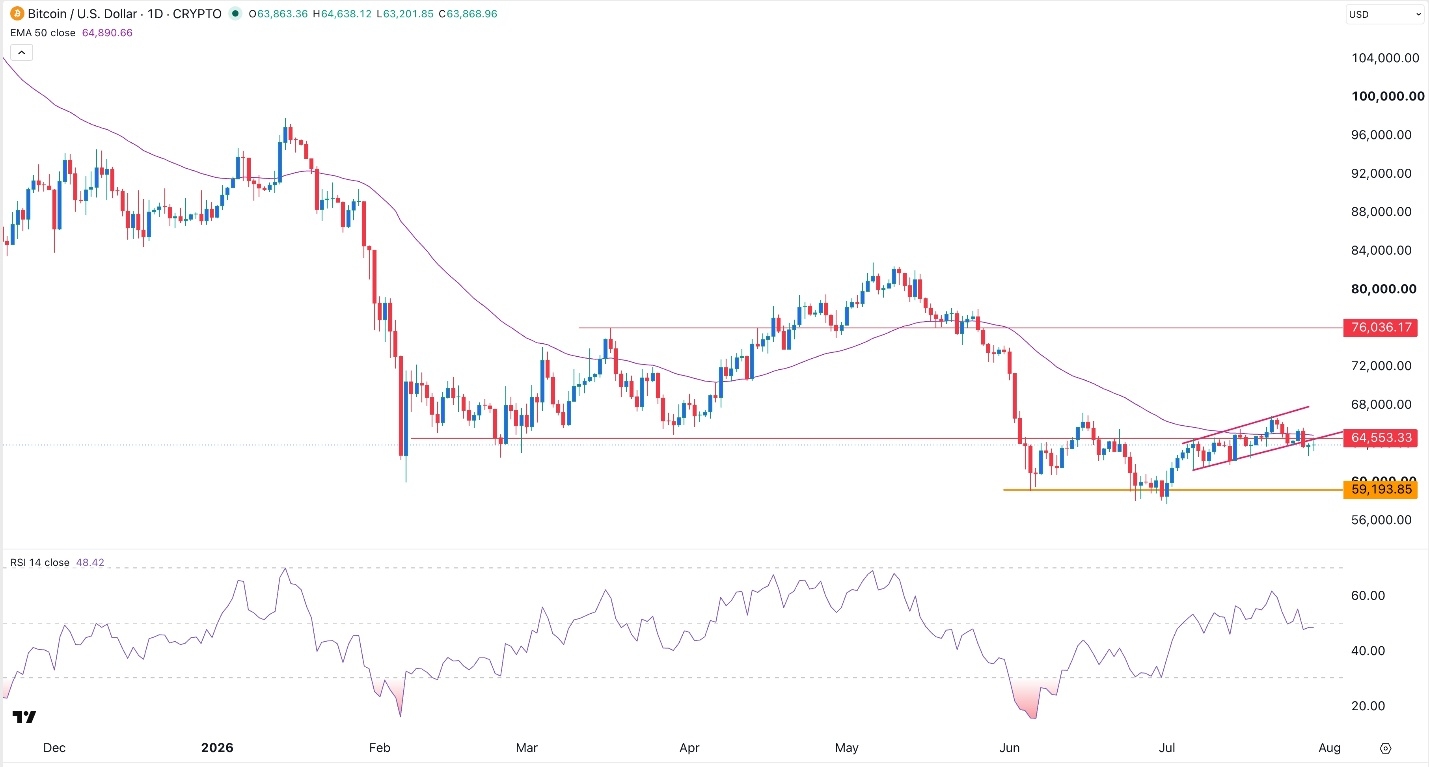Viewport: 1429px width, 767px height.
Task: Click the Mar label on time axis
Action: click(x=527, y=748)
